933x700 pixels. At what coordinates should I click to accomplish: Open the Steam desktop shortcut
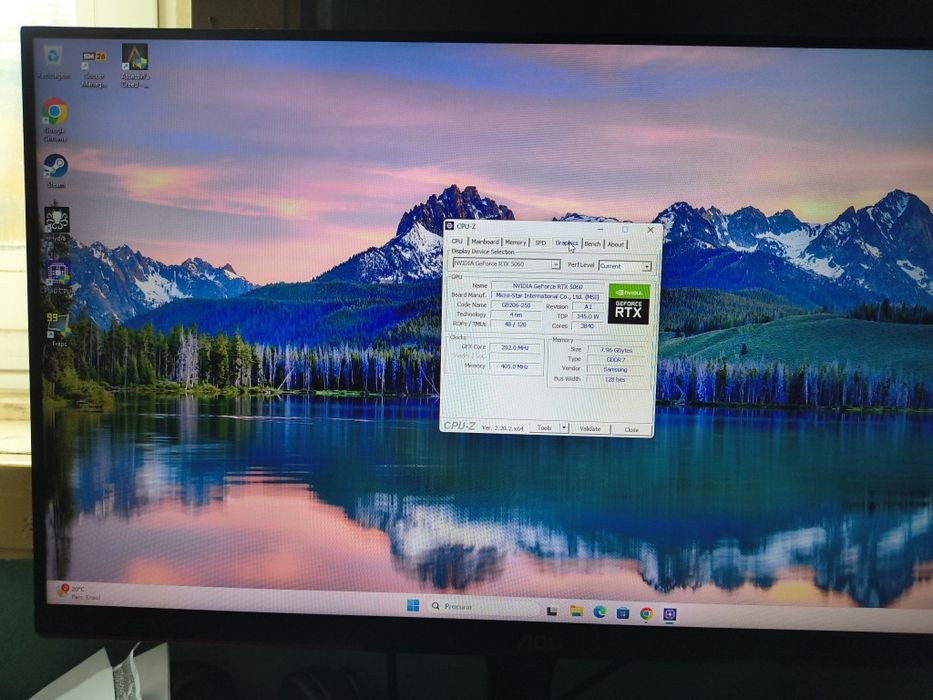point(55,171)
